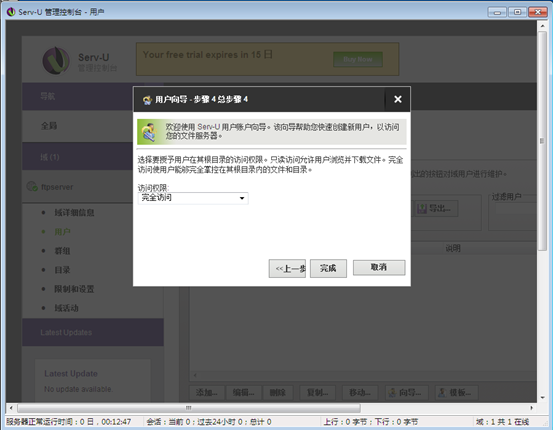This screenshot has height=430, width=553.
Task: Click the No update available text
Action: pyautogui.click(x=78, y=389)
